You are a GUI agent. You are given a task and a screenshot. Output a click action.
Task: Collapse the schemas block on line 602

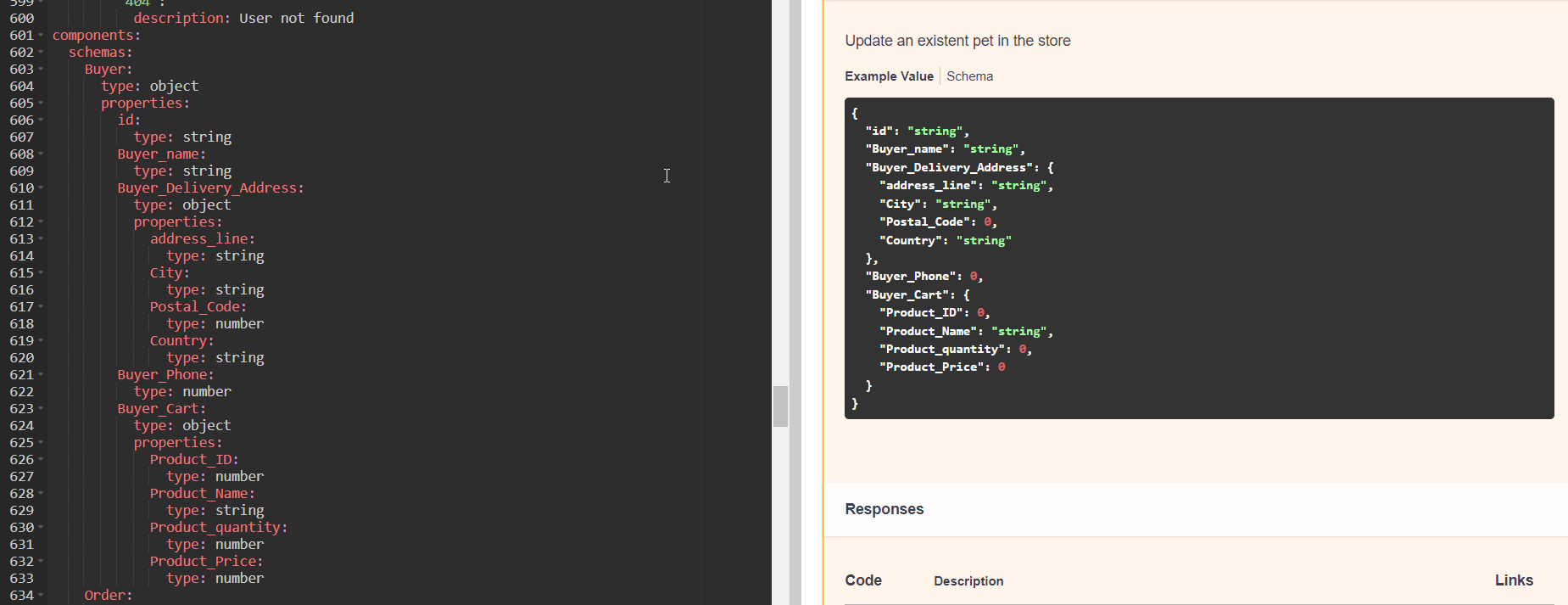tap(41, 53)
